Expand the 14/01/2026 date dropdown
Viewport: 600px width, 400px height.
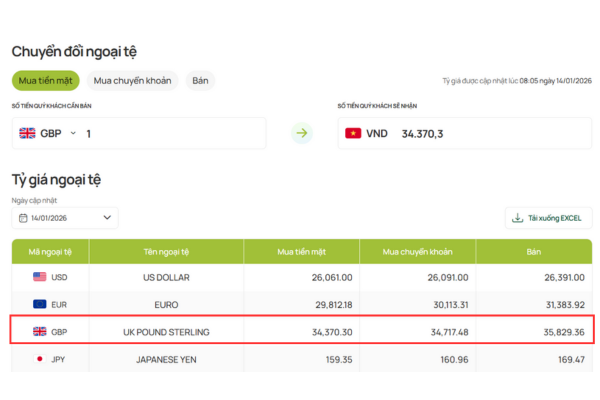pos(107,217)
